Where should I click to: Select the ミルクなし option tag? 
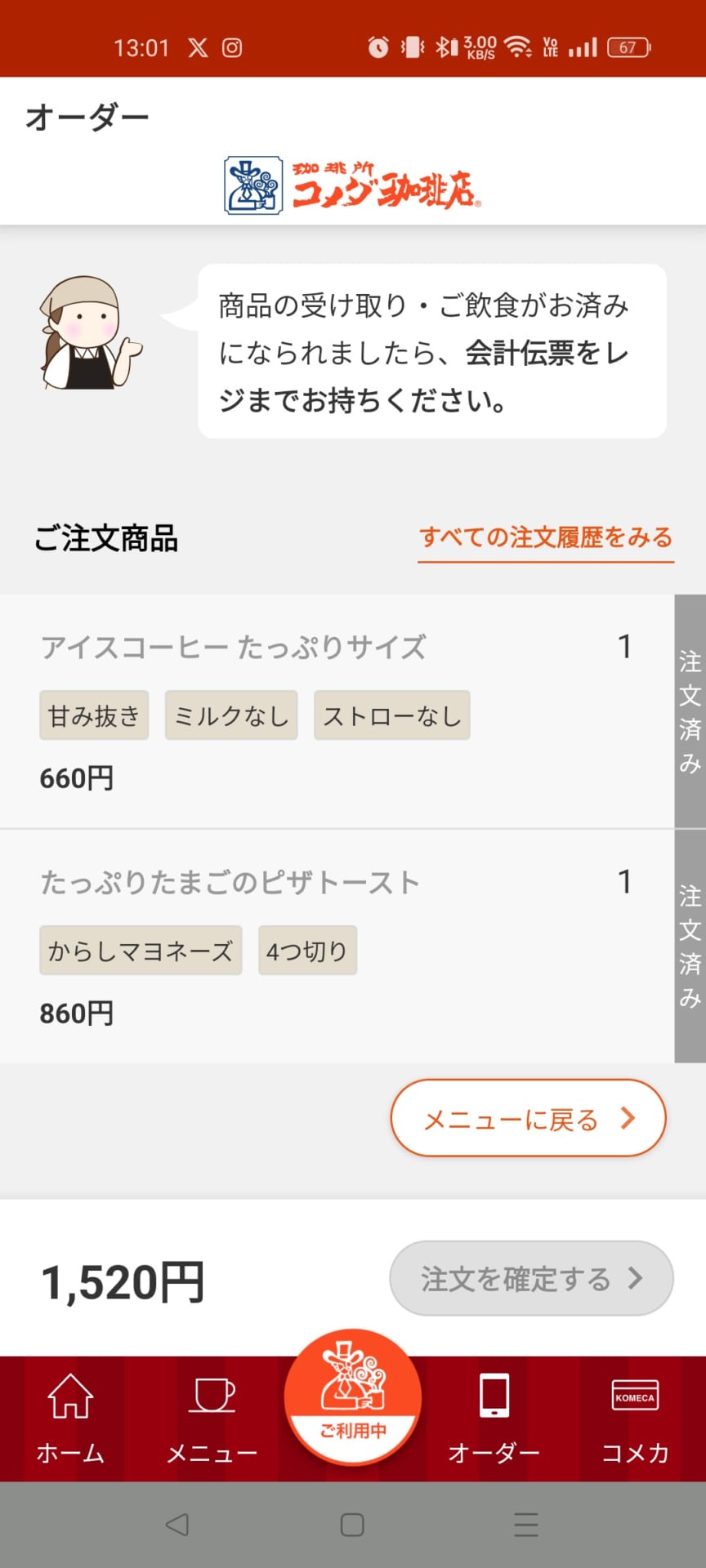point(231,715)
